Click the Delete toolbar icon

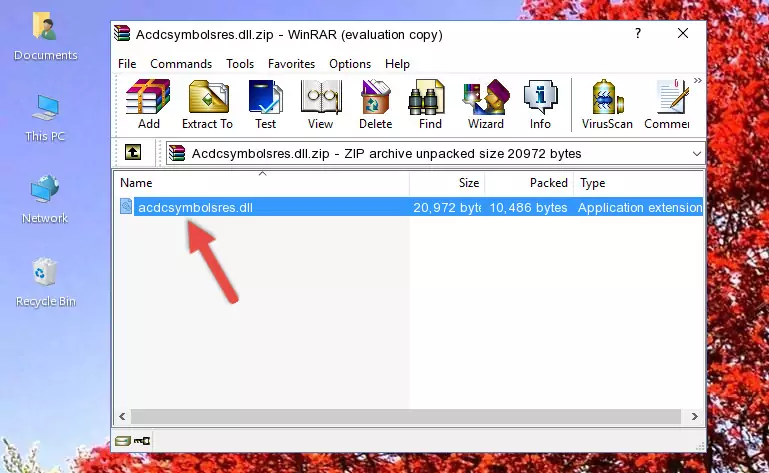click(x=376, y=104)
